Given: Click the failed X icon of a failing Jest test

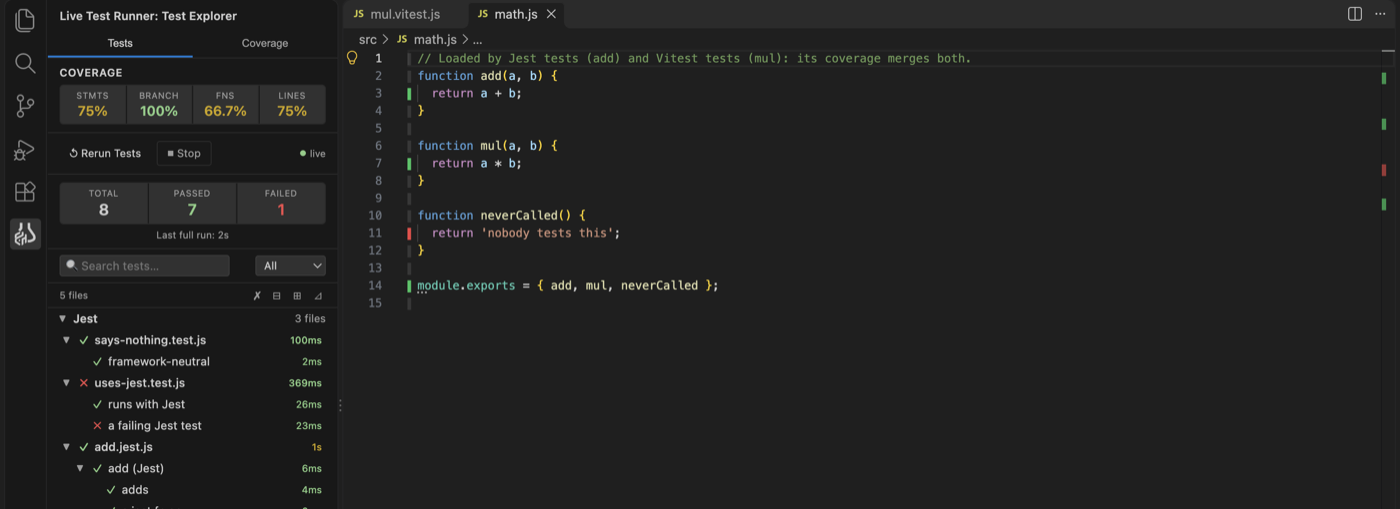Looking at the screenshot, I should 97,426.
